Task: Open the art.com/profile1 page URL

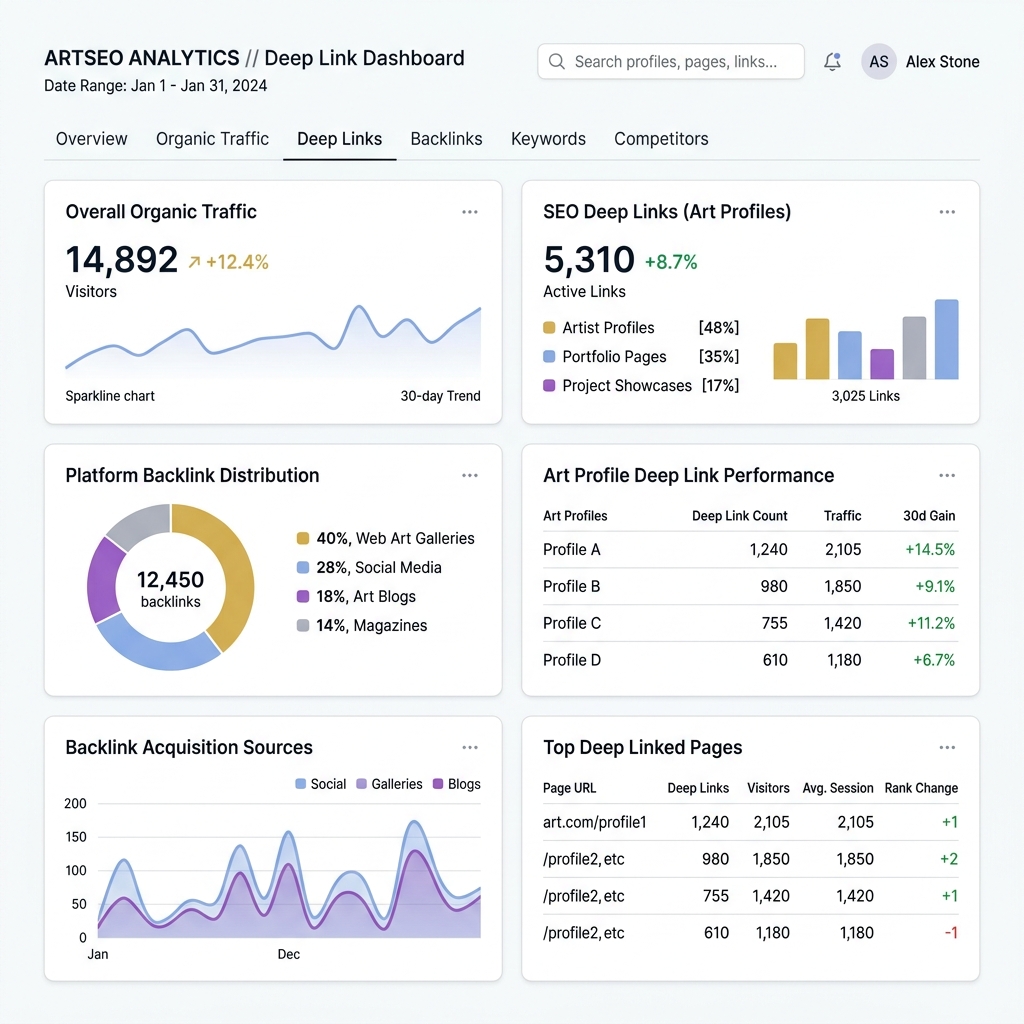Action: (x=594, y=822)
